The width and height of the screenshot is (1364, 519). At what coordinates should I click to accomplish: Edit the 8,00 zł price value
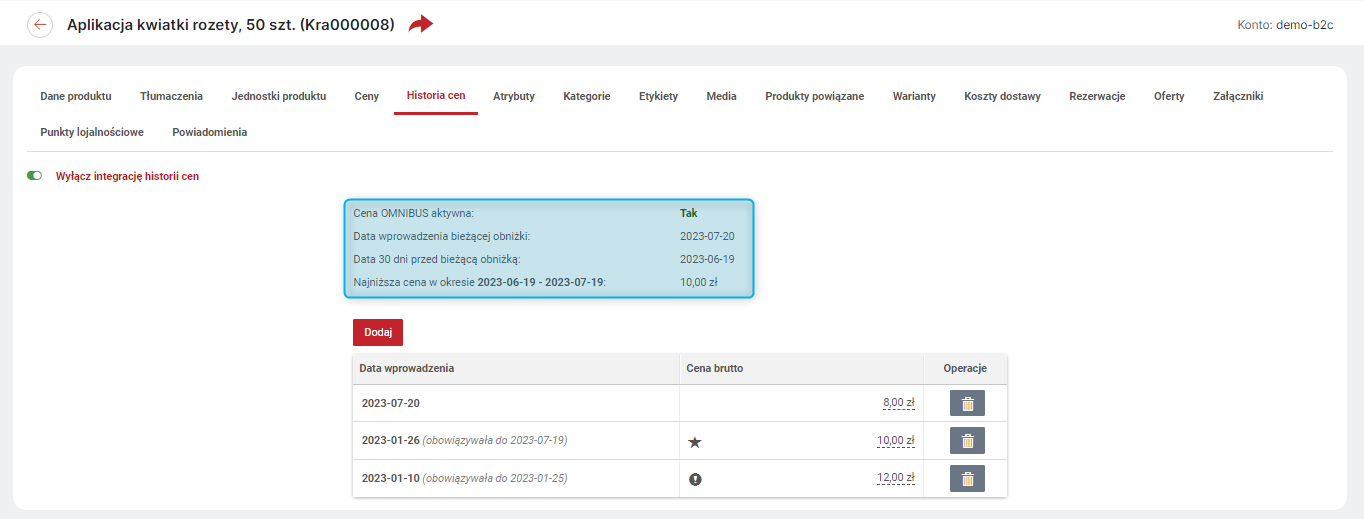(898, 403)
